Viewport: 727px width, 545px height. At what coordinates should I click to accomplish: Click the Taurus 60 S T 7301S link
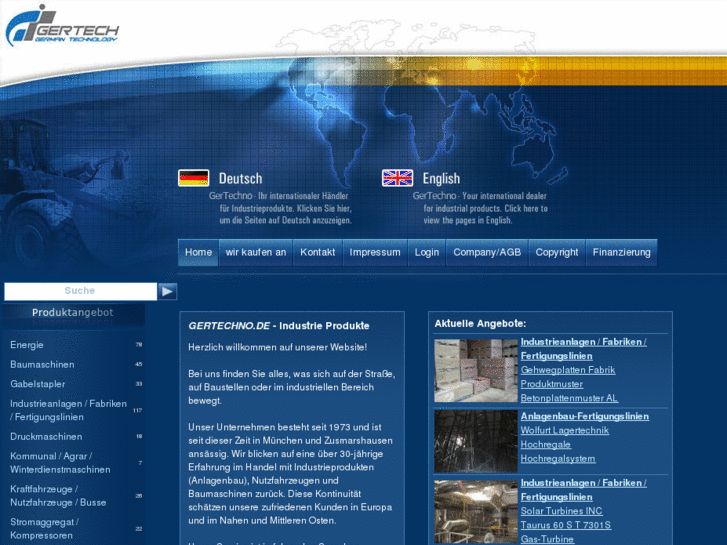[566, 525]
